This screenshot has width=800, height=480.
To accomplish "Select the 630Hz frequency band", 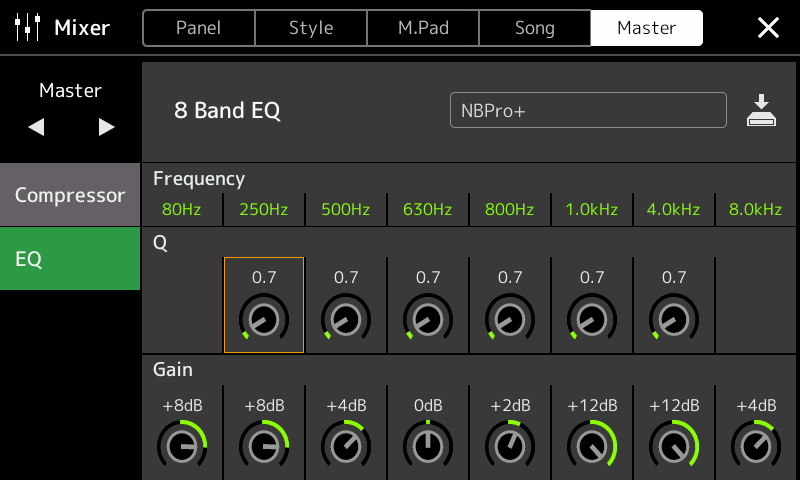I will (428, 209).
